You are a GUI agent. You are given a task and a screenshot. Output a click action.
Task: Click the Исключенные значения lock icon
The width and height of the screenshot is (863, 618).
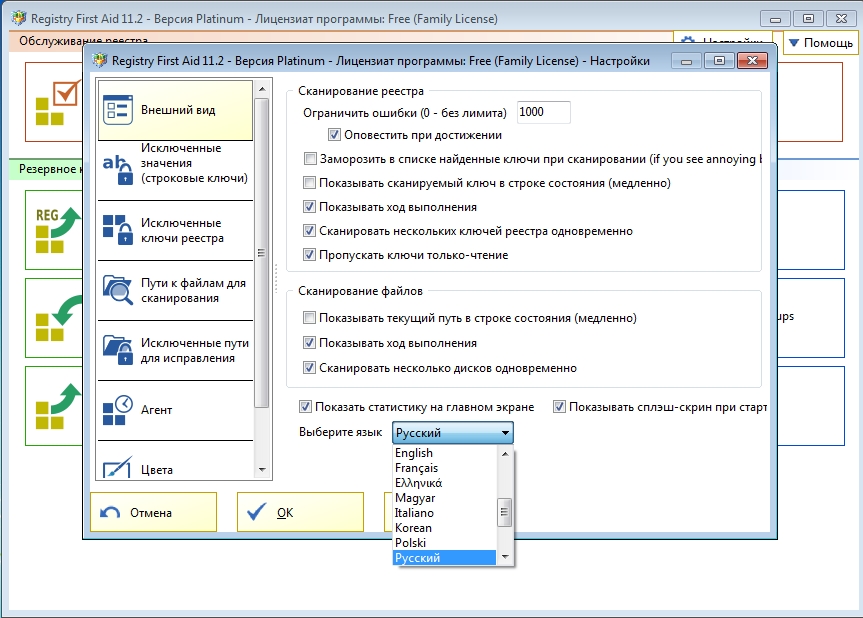pos(117,169)
